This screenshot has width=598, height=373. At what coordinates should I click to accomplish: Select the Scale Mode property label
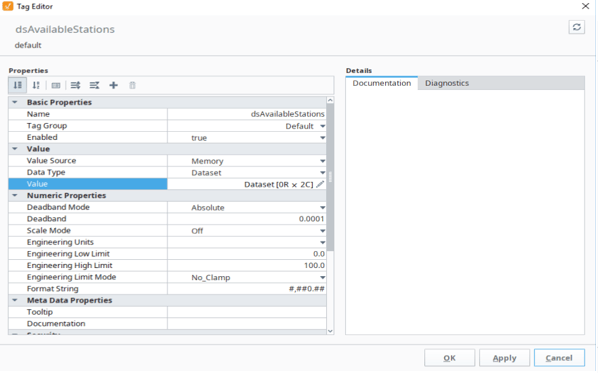(x=48, y=230)
